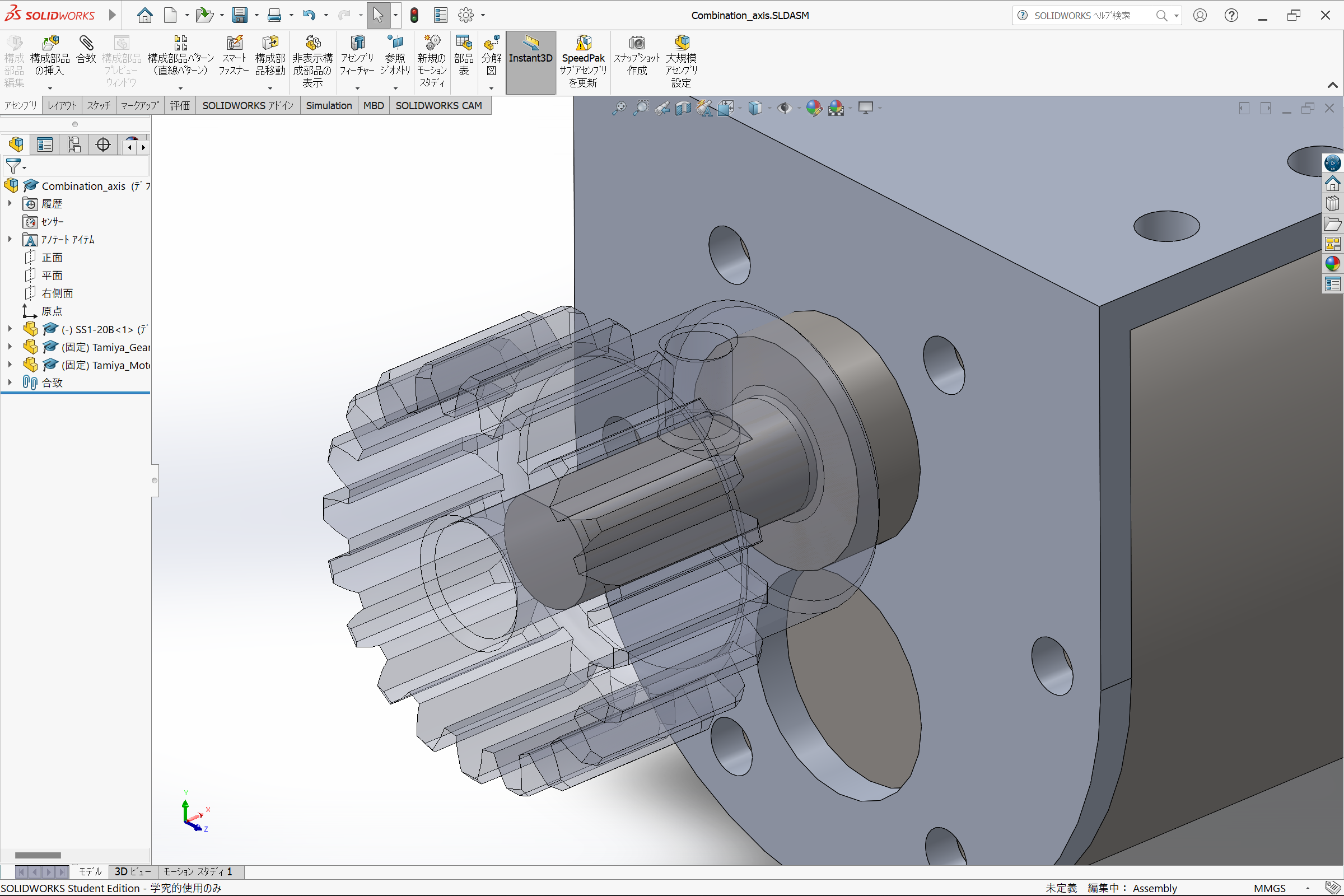The image size is (1344, 896).
Task: Expand the 合致 mates folder
Action: pyautogui.click(x=10, y=382)
